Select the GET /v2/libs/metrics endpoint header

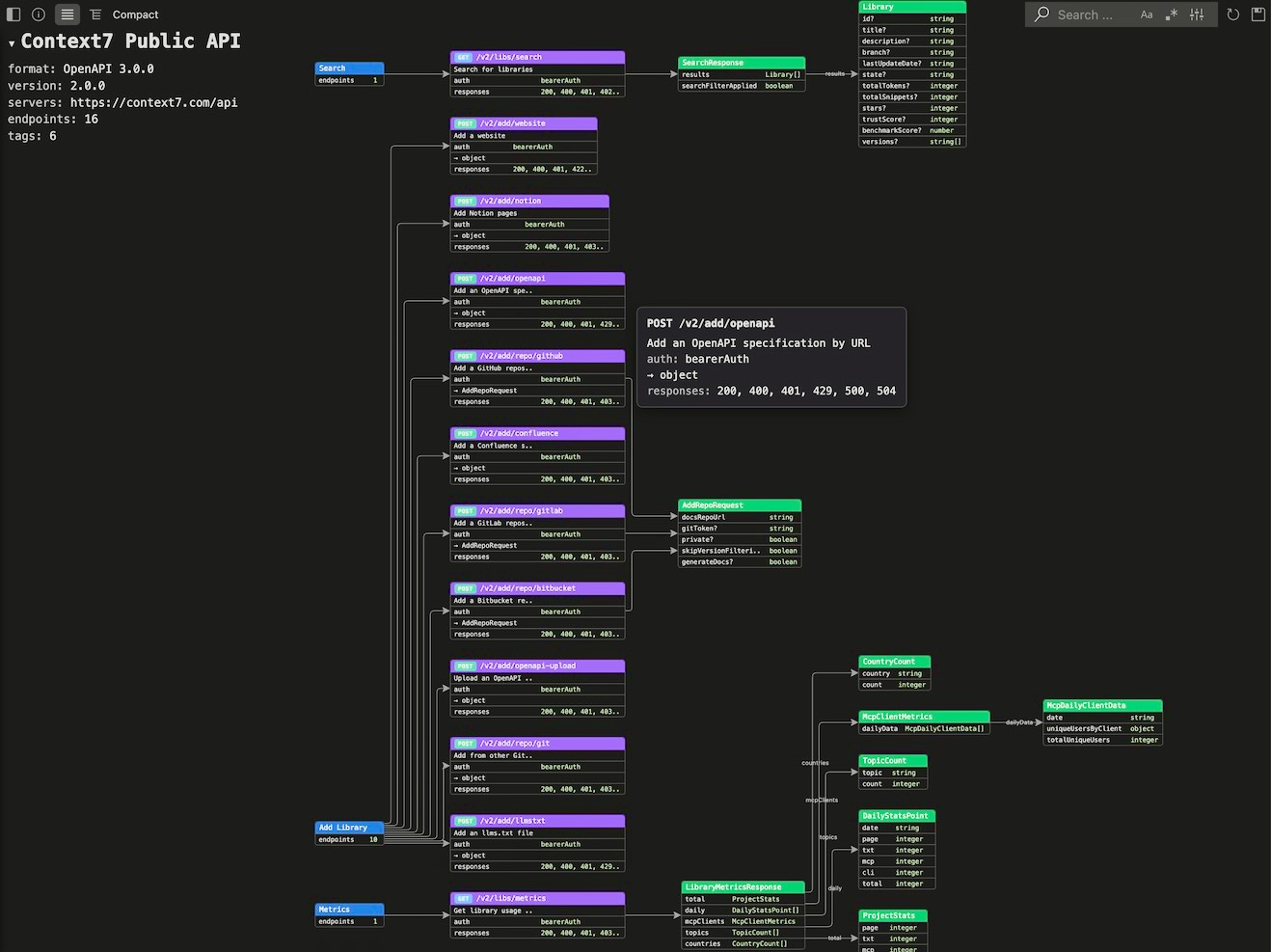(x=537, y=898)
